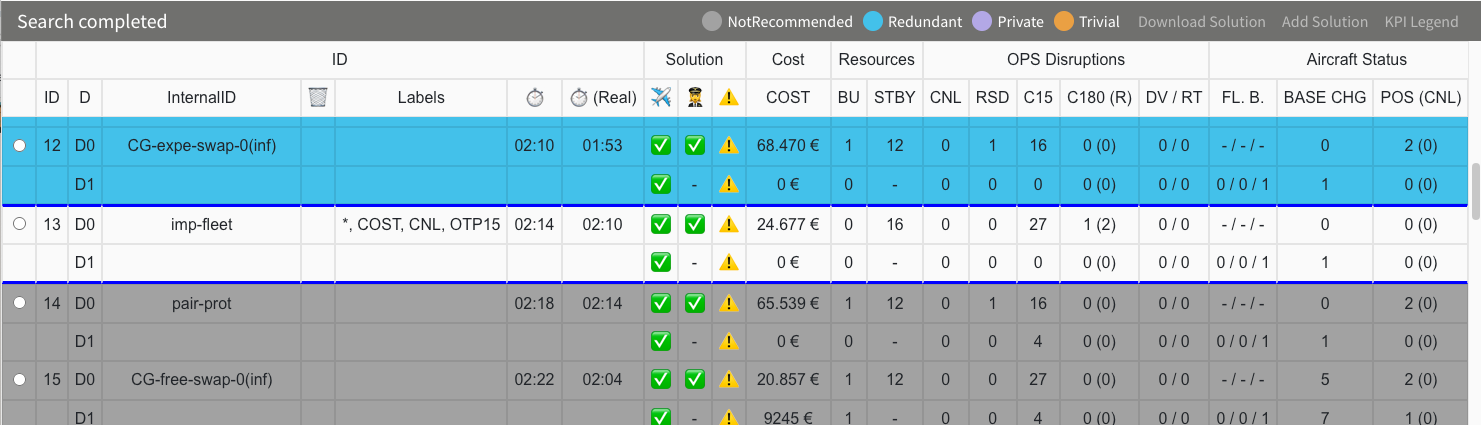1481x425 pixels.
Task: Click cost value 9245 €
Action: tap(788, 417)
